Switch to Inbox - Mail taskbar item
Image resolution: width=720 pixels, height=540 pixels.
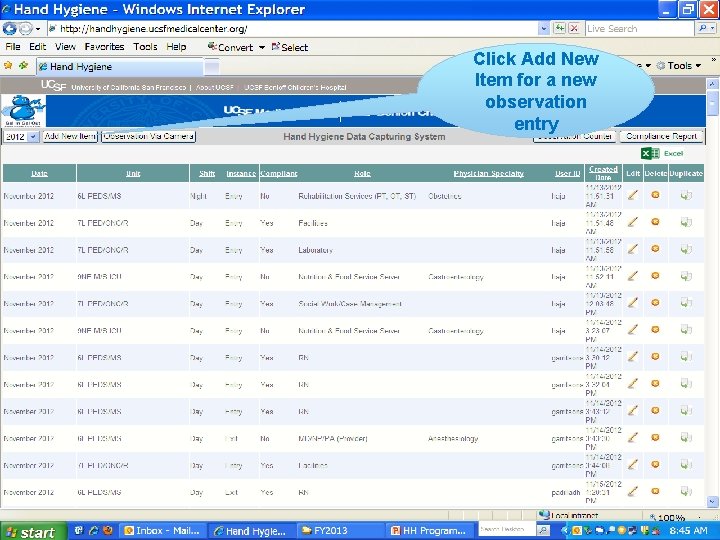[163, 531]
